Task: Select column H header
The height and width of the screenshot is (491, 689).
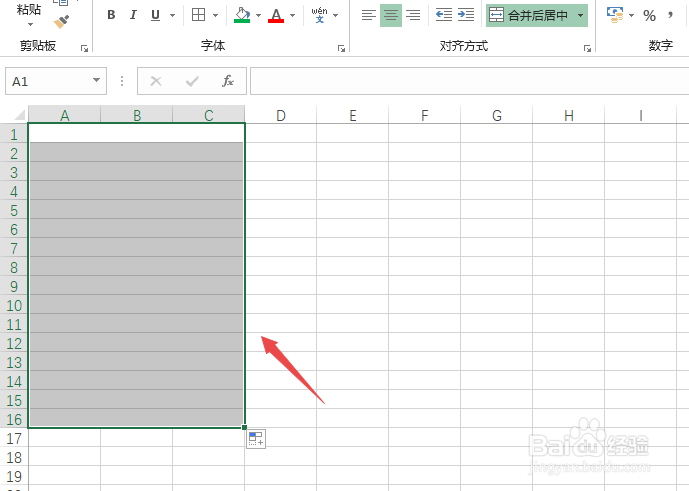Action: 569,115
